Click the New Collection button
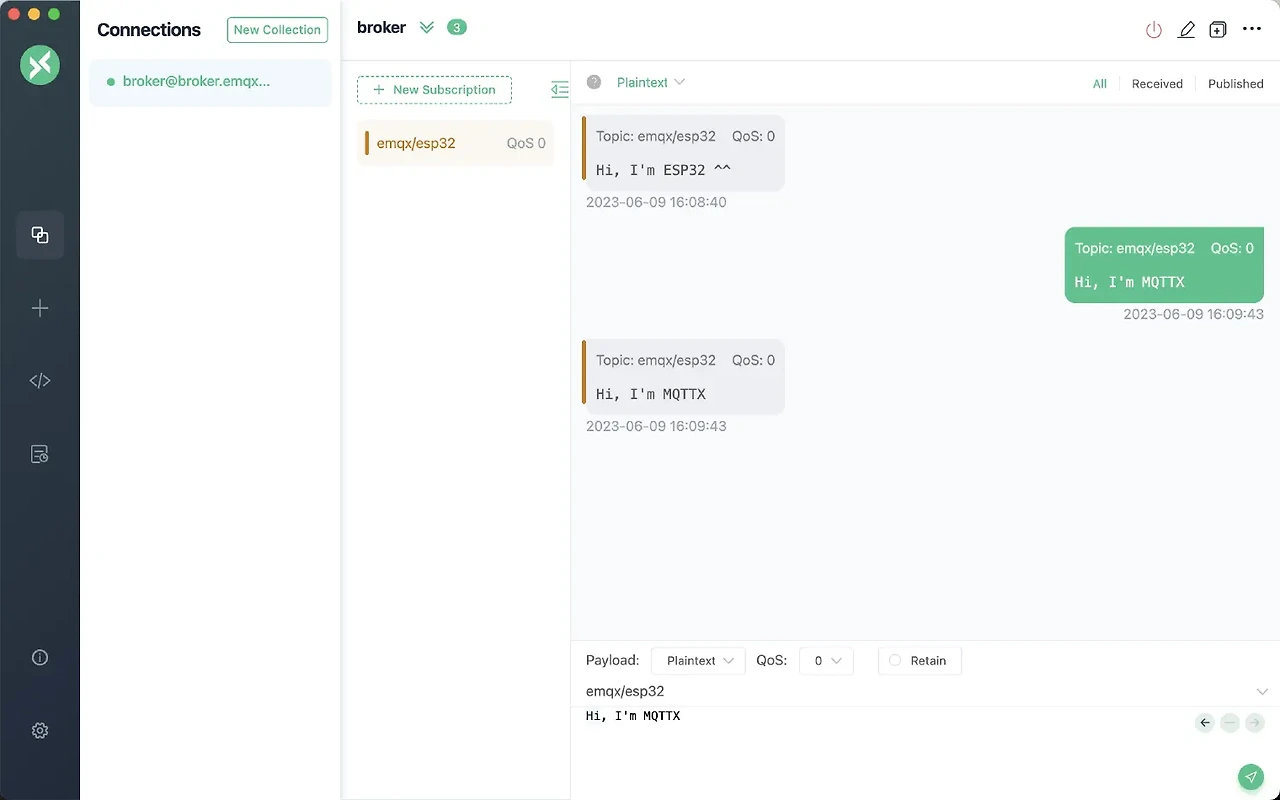This screenshot has width=1280, height=800. click(277, 30)
